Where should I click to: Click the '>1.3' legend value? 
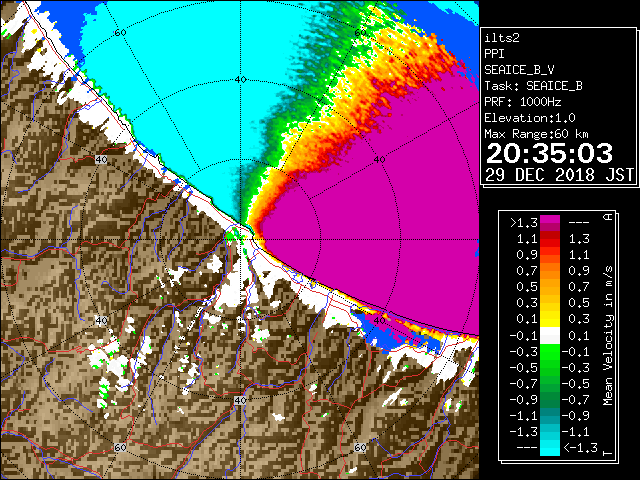524,223
